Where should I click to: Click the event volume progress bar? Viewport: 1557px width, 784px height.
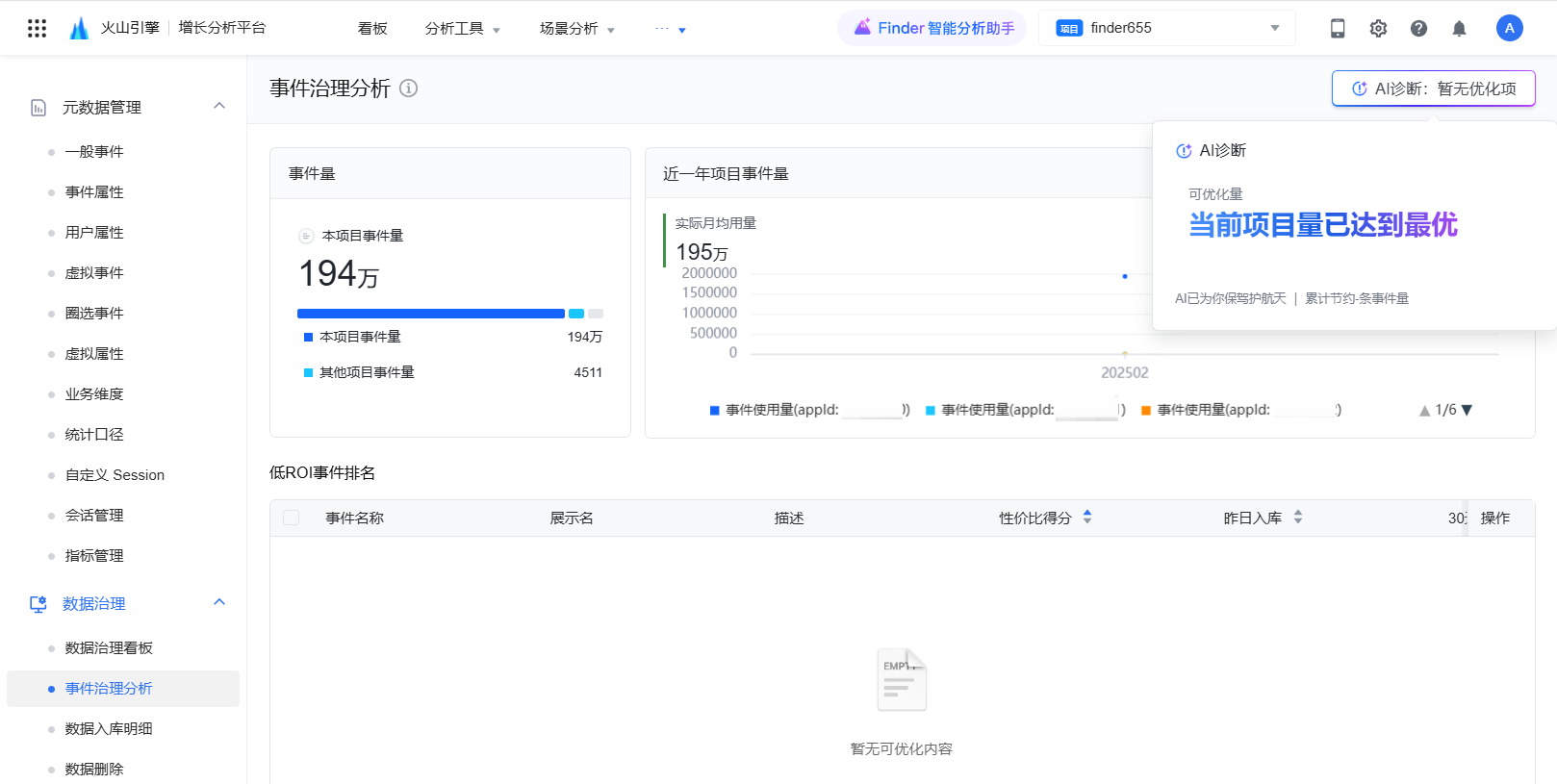[450, 314]
